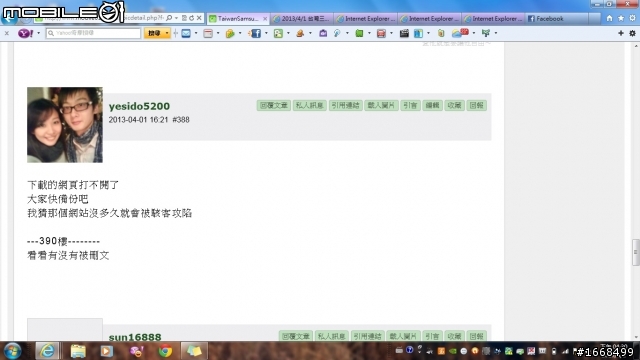
Task: Click 編輯 on yesido5200's post
Action: pos(432,105)
